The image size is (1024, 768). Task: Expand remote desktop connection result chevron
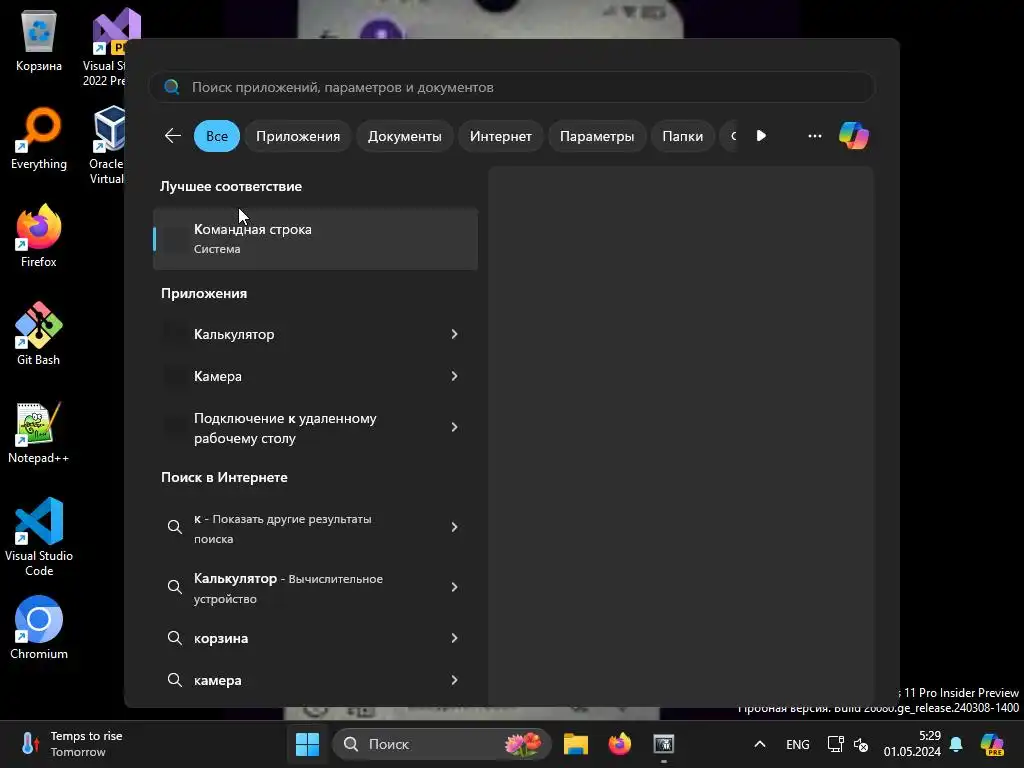(455, 426)
